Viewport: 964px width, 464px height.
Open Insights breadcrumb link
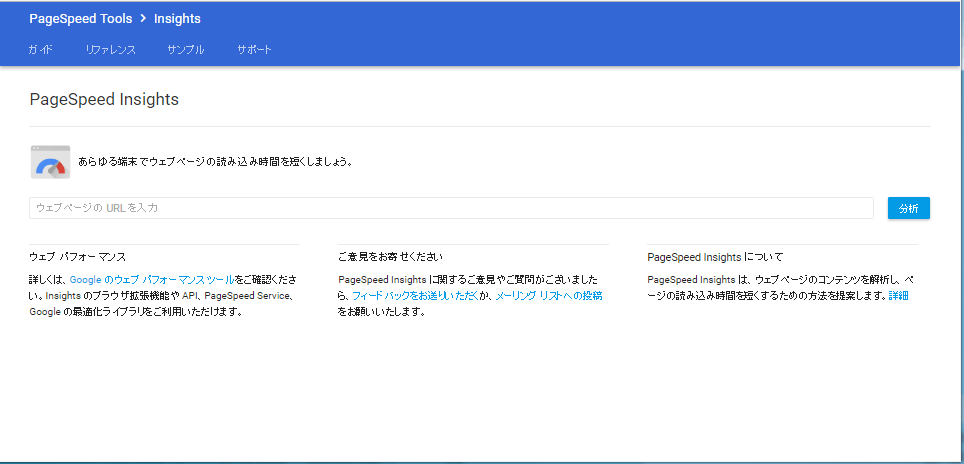pos(177,19)
